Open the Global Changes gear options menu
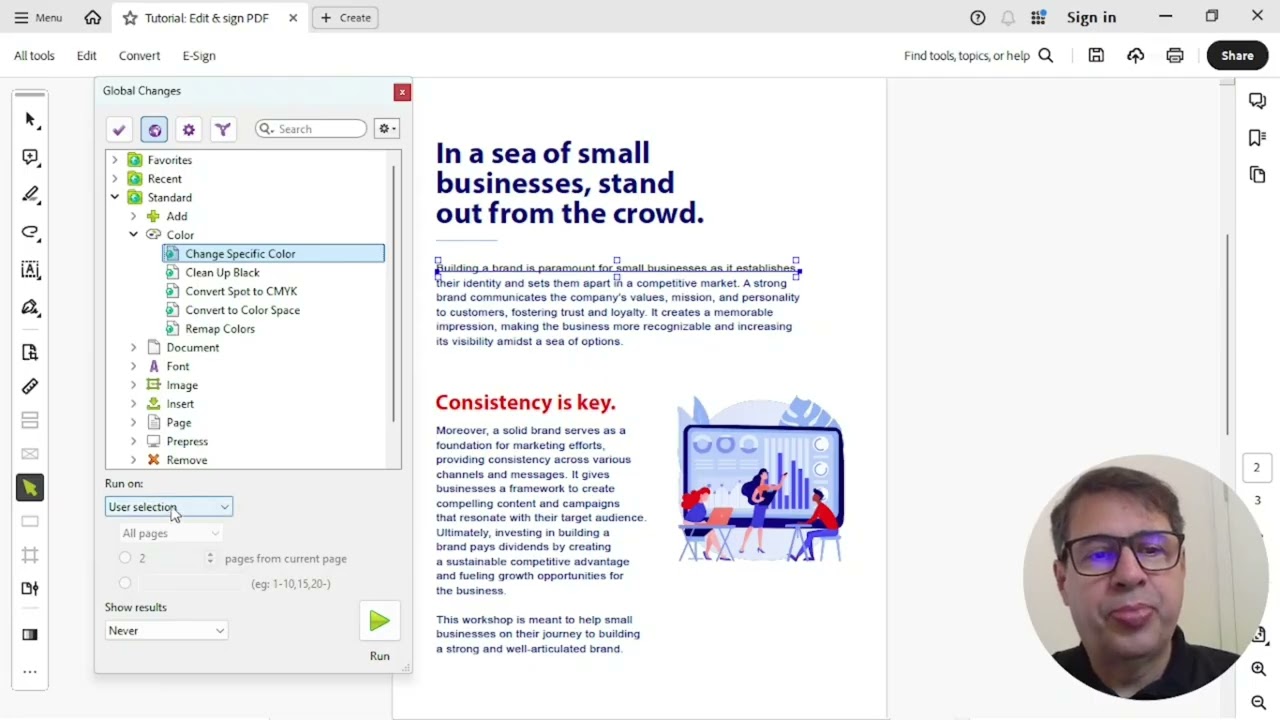This screenshot has width=1280, height=720. point(387,129)
